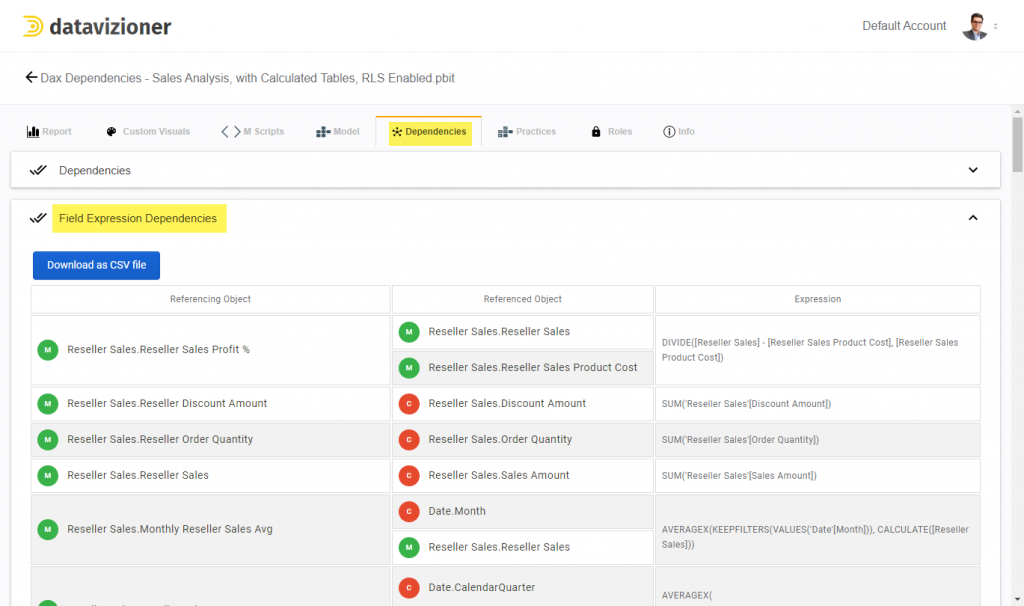This screenshot has width=1024, height=606.
Task: Click SUM Discount Amount expression cell
Action: click(818, 404)
